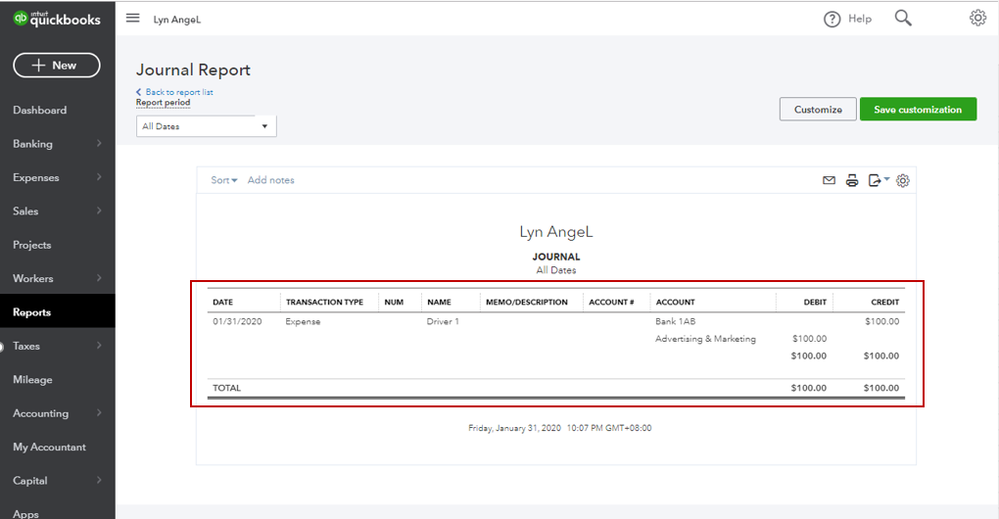999x519 pixels.
Task: Open Expenses in the sidebar
Action: point(36,178)
